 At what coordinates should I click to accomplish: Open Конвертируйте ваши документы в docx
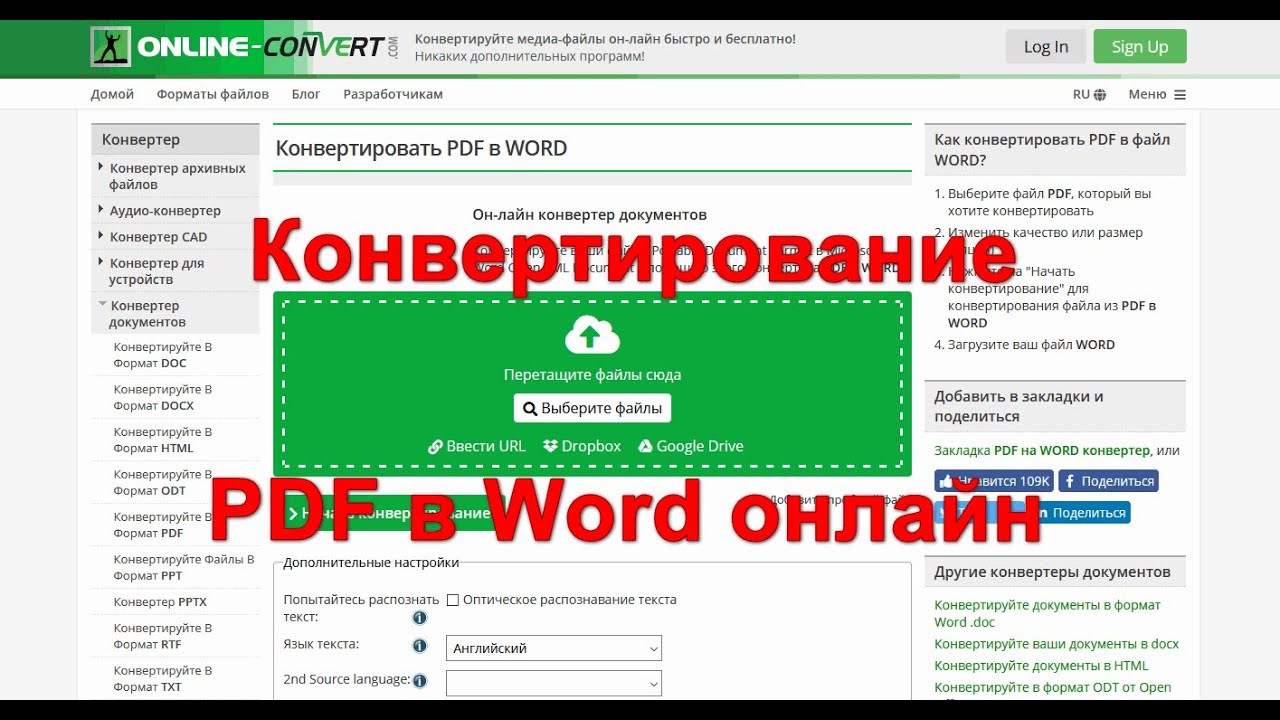[1056, 644]
